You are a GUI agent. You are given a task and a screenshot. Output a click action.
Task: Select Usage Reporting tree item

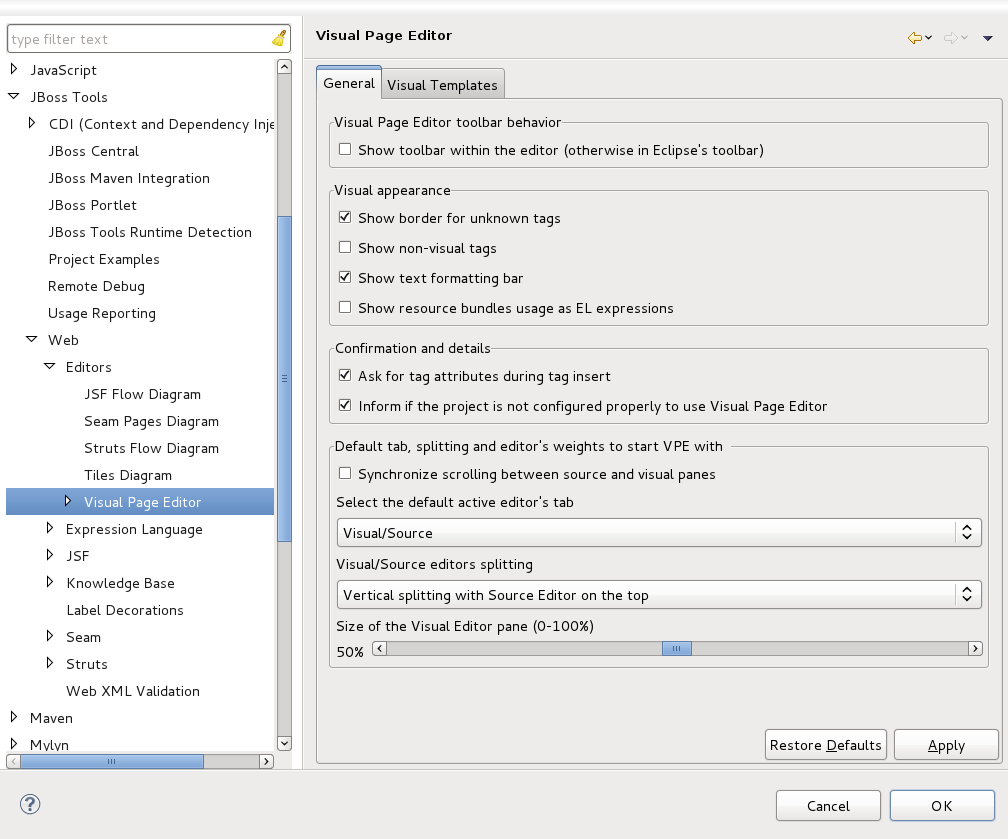coord(102,313)
